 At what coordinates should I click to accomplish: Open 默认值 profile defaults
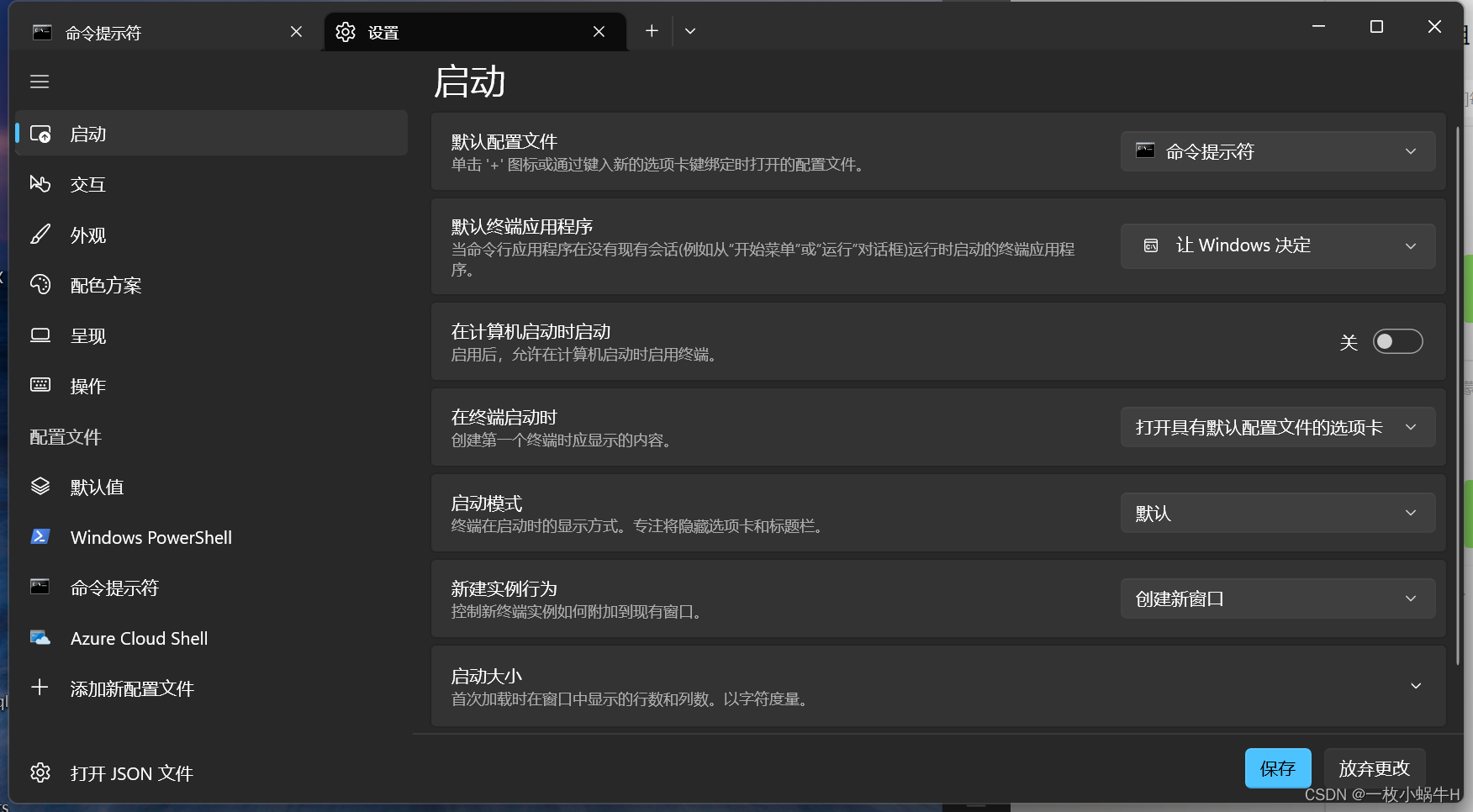pos(211,487)
